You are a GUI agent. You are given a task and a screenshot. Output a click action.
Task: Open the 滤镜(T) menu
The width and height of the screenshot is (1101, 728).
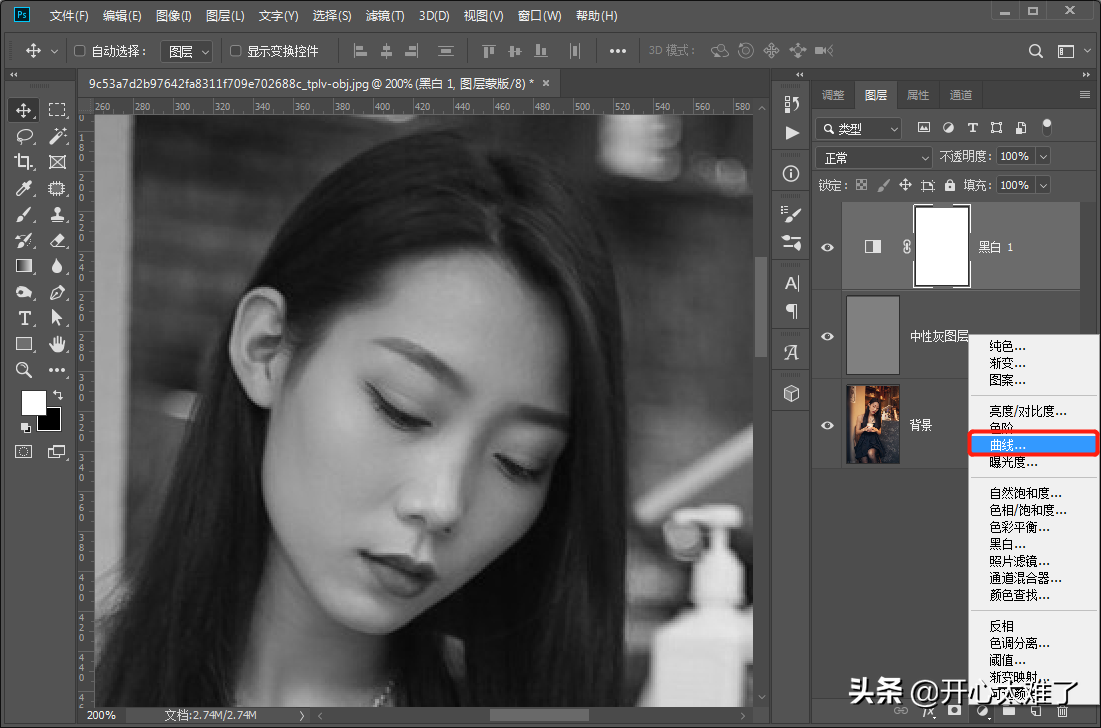click(385, 16)
